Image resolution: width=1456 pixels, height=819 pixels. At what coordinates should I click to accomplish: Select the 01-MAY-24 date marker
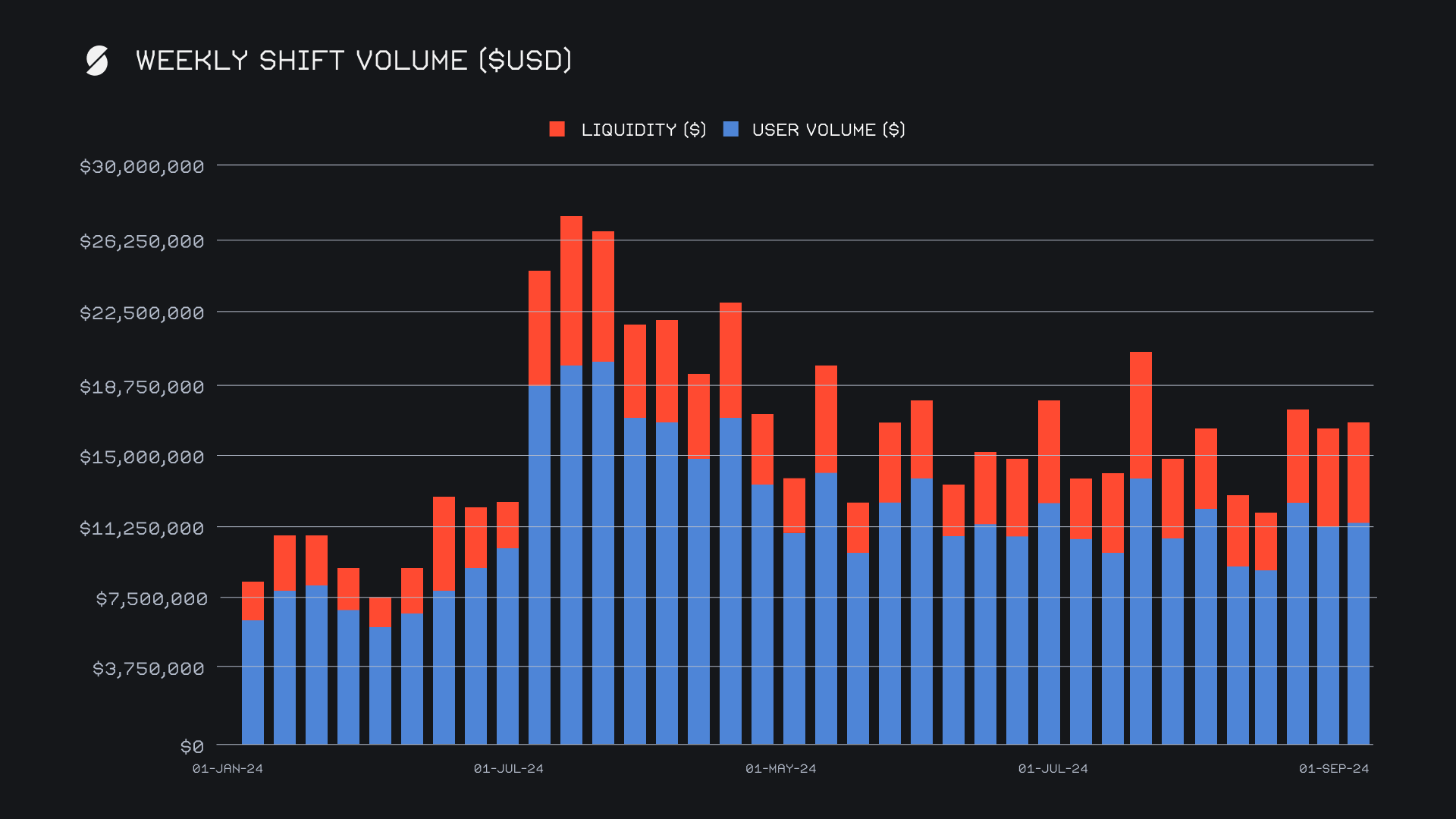coord(780,769)
